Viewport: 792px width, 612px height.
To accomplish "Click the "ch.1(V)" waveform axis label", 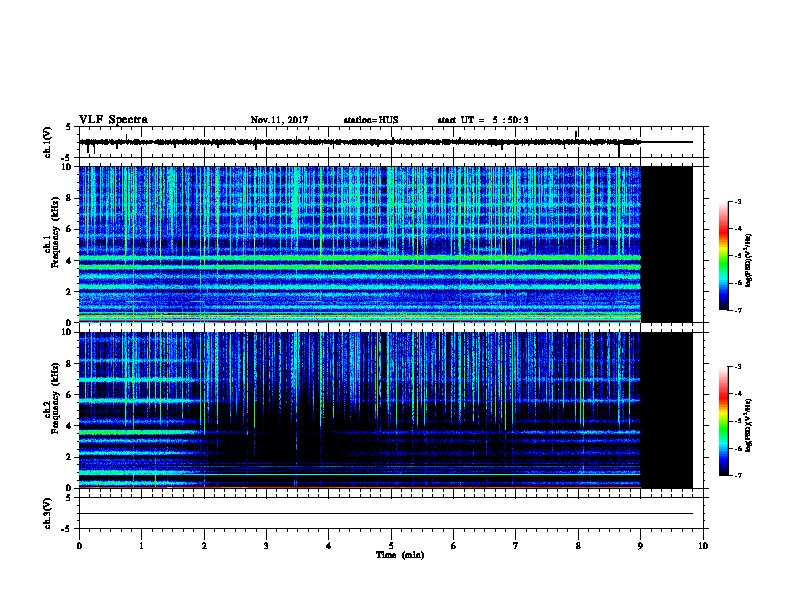I will (48, 142).
